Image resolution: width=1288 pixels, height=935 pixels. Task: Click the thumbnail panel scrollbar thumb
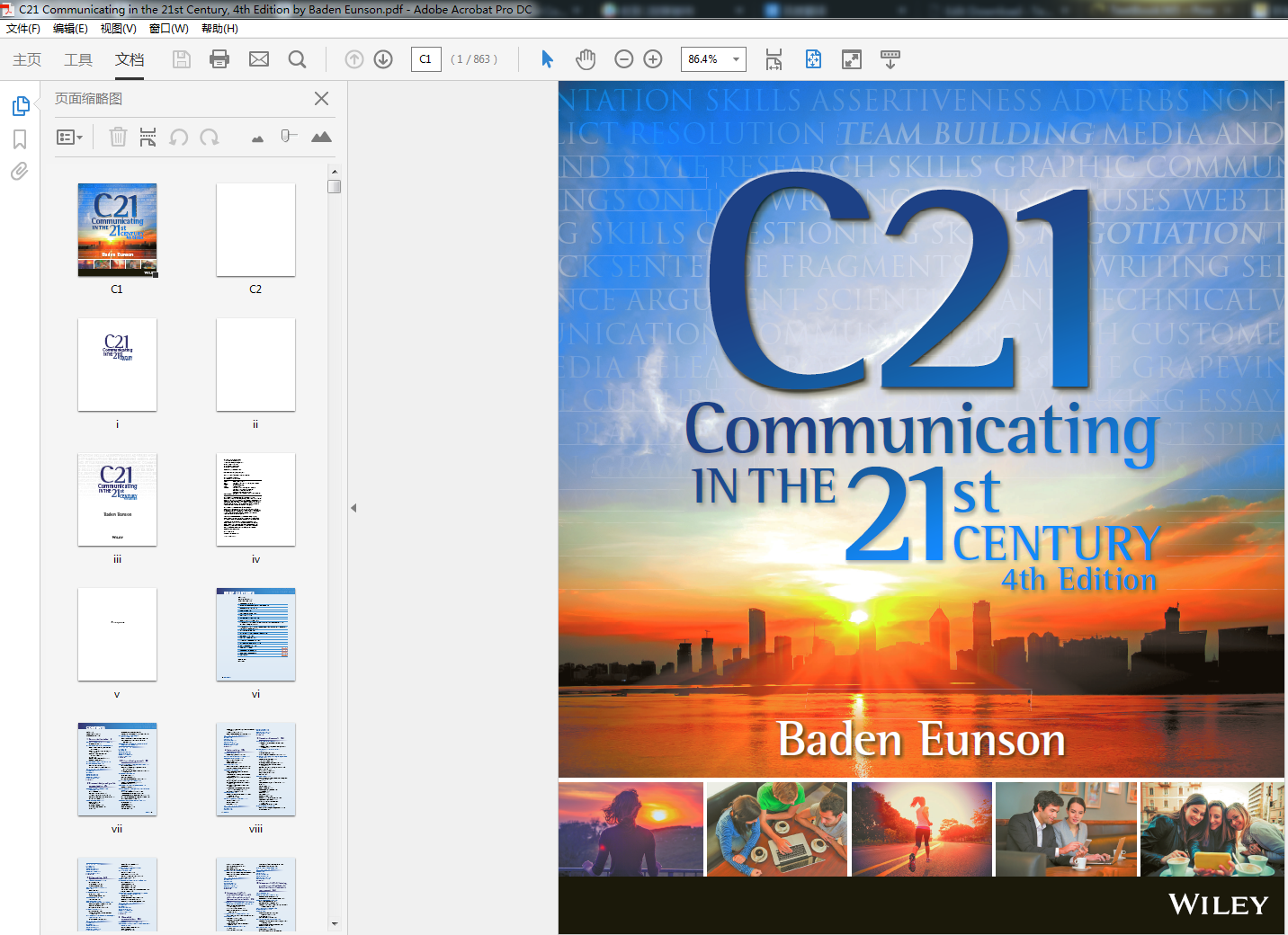tap(335, 187)
